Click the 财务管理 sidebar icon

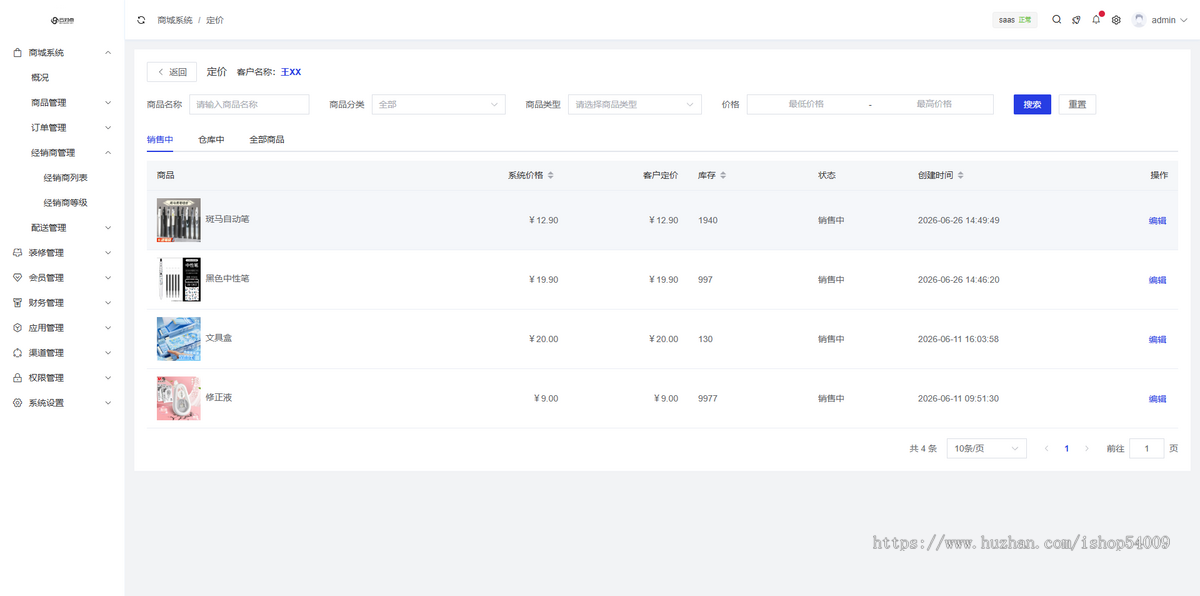(18, 303)
